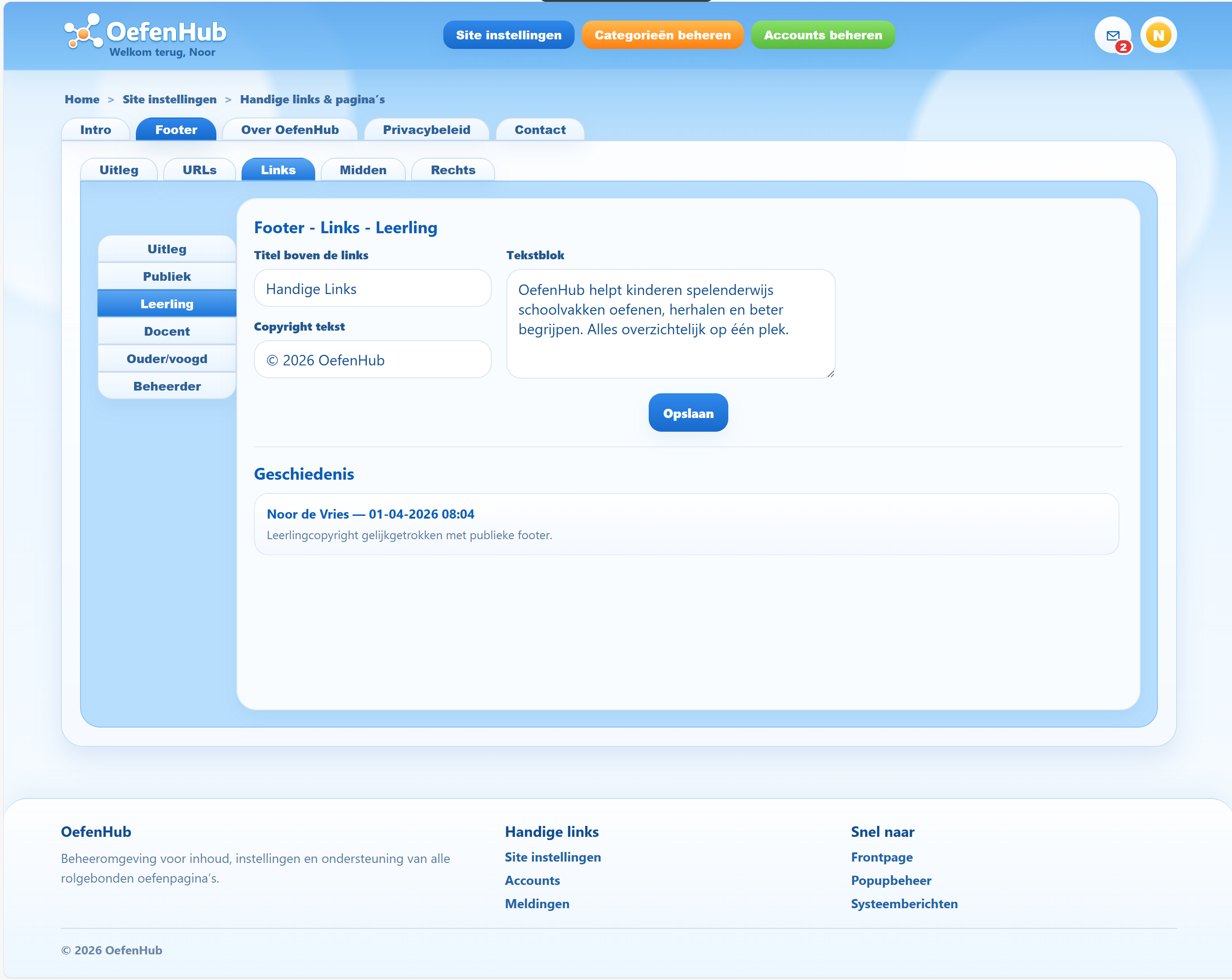This screenshot has width=1232, height=980.
Task: Select Publiek in the side menu
Action: coord(167,276)
